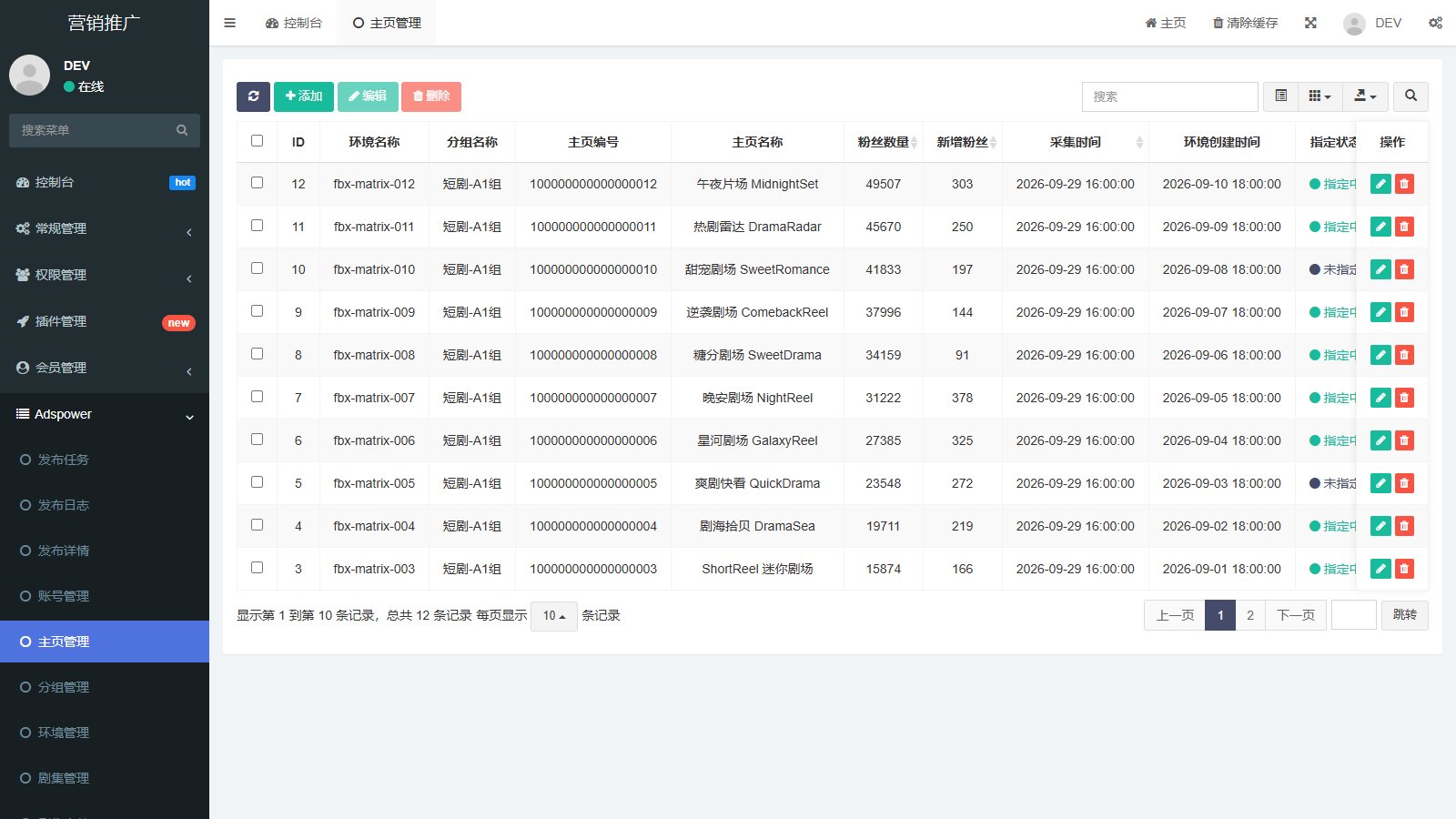Toggle the hamburger sidebar menu icon
This screenshot has height=819, width=1456.
pos(230,23)
